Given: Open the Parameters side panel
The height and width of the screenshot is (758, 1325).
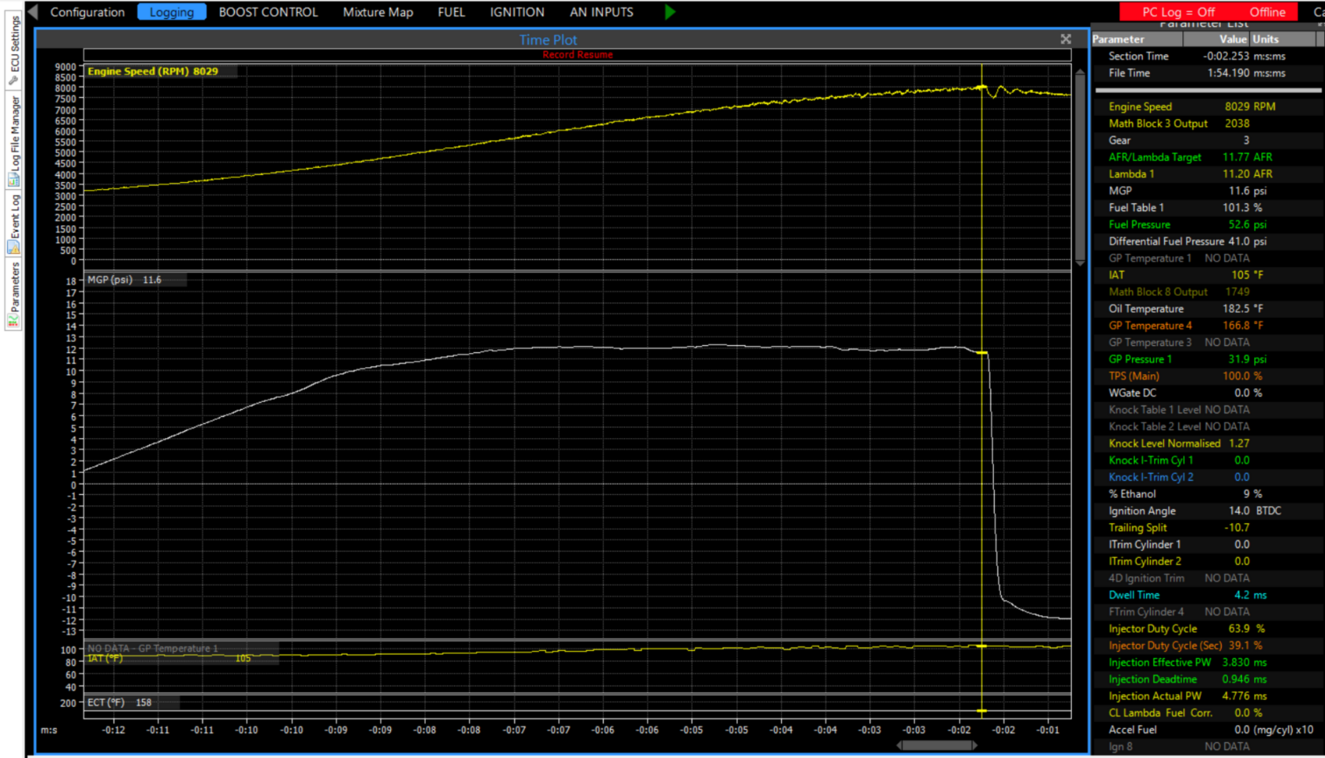Looking at the screenshot, I should click(14, 294).
